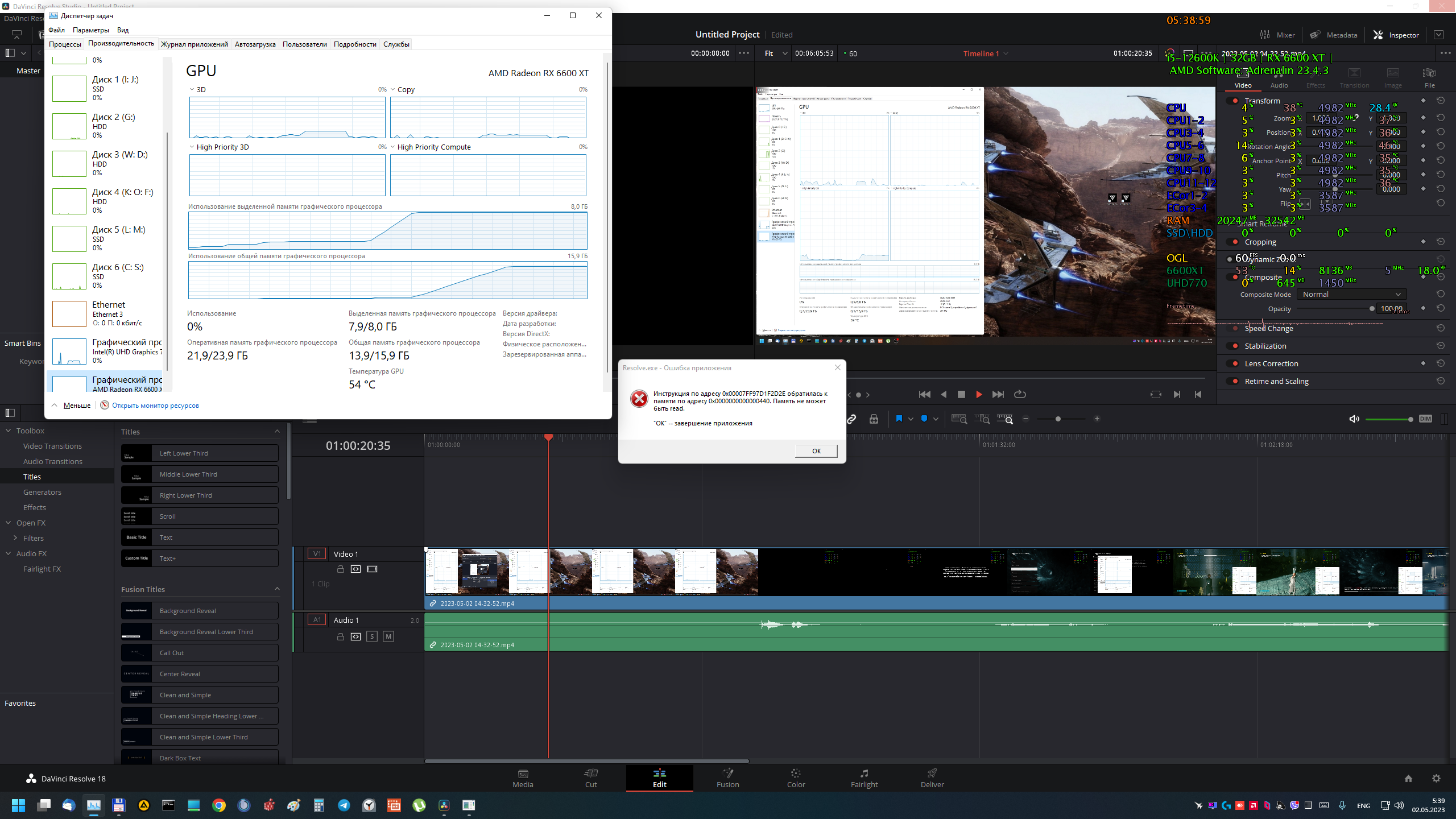Expand the Filters tree item
Image resolution: width=1456 pixels, height=819 pixels.
coord(15,538)
